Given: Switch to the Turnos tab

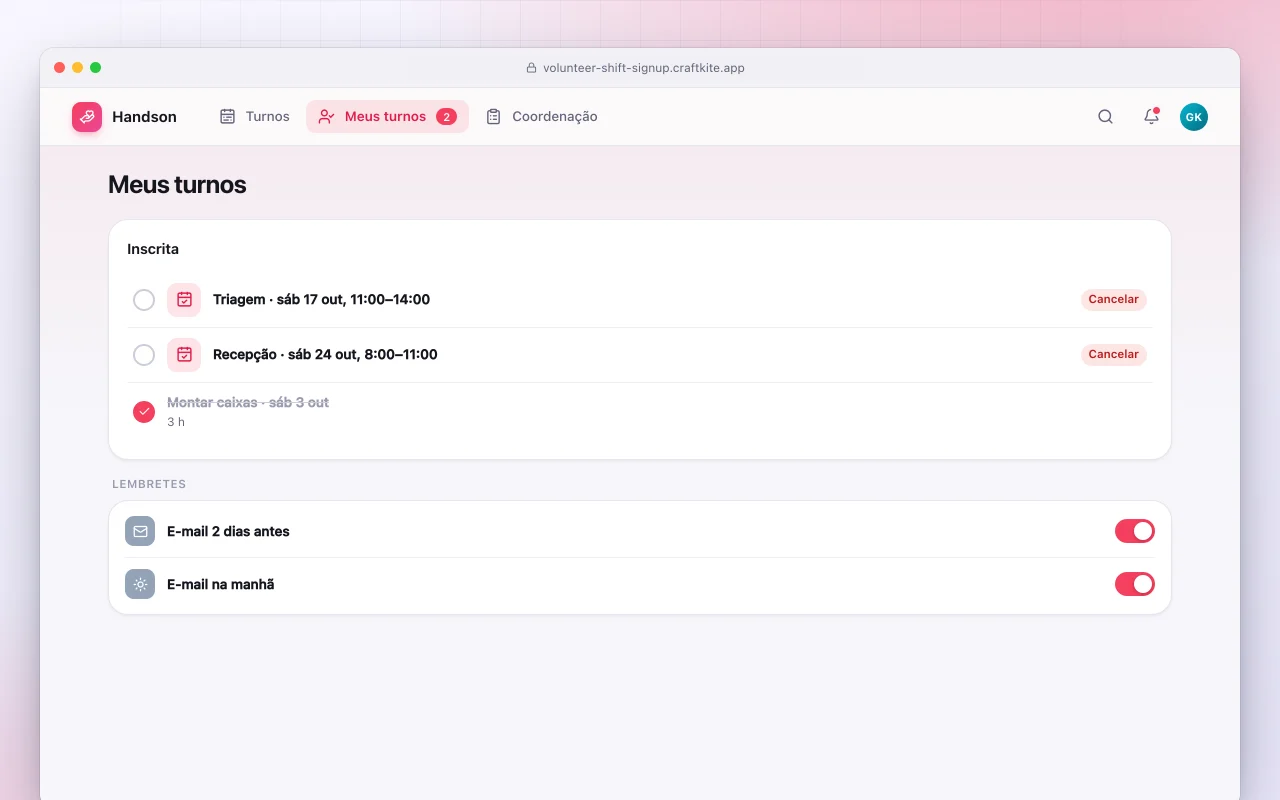Looking at the screenshot, I should (254, 117).
